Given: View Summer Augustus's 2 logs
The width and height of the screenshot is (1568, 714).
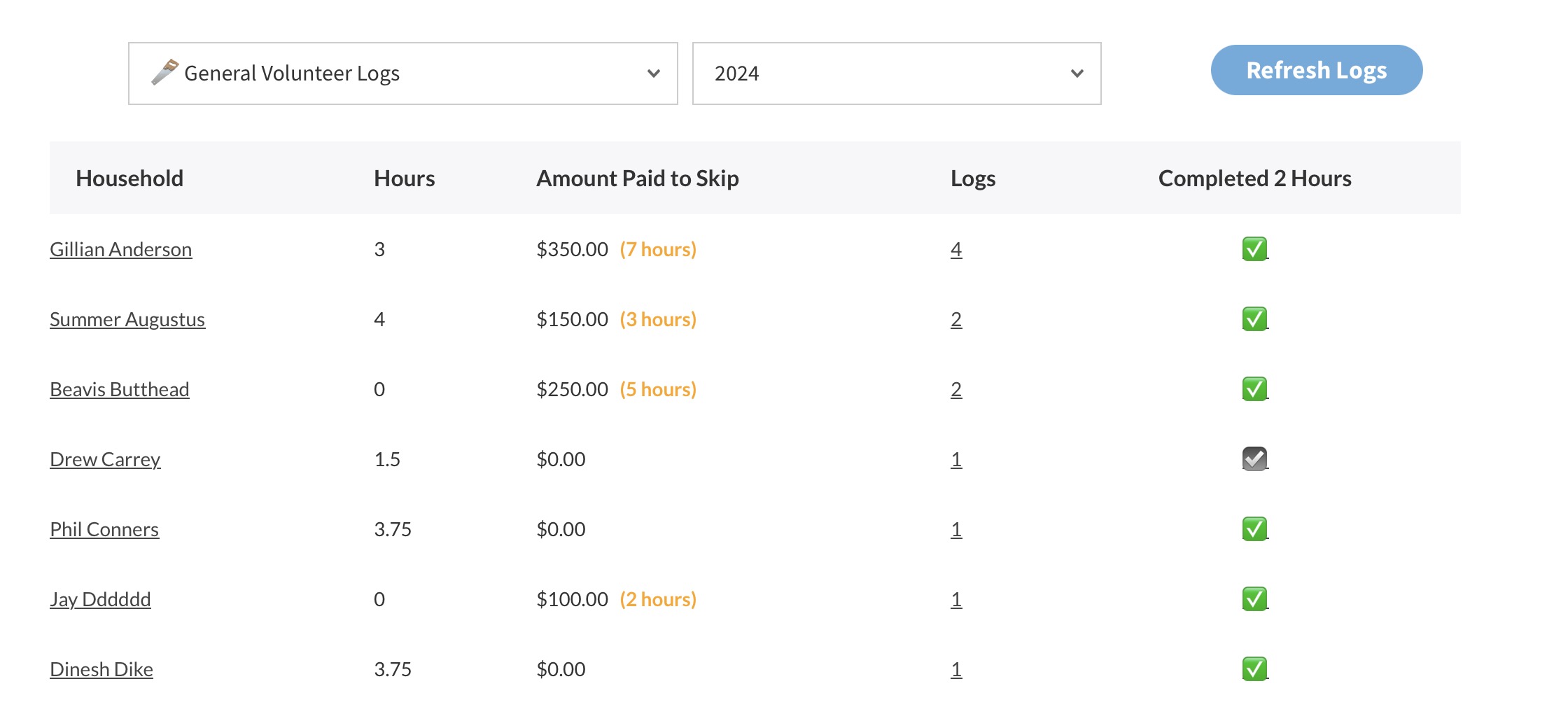Looking at the screenshot, I should (956, 320).
